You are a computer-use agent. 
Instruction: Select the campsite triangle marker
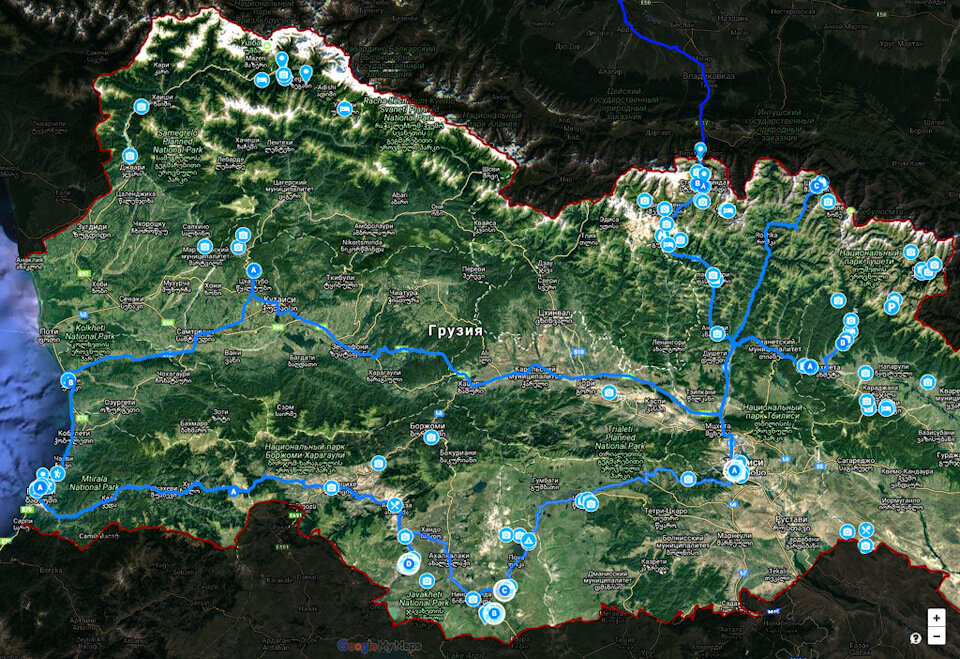click(x=528, y=541)
